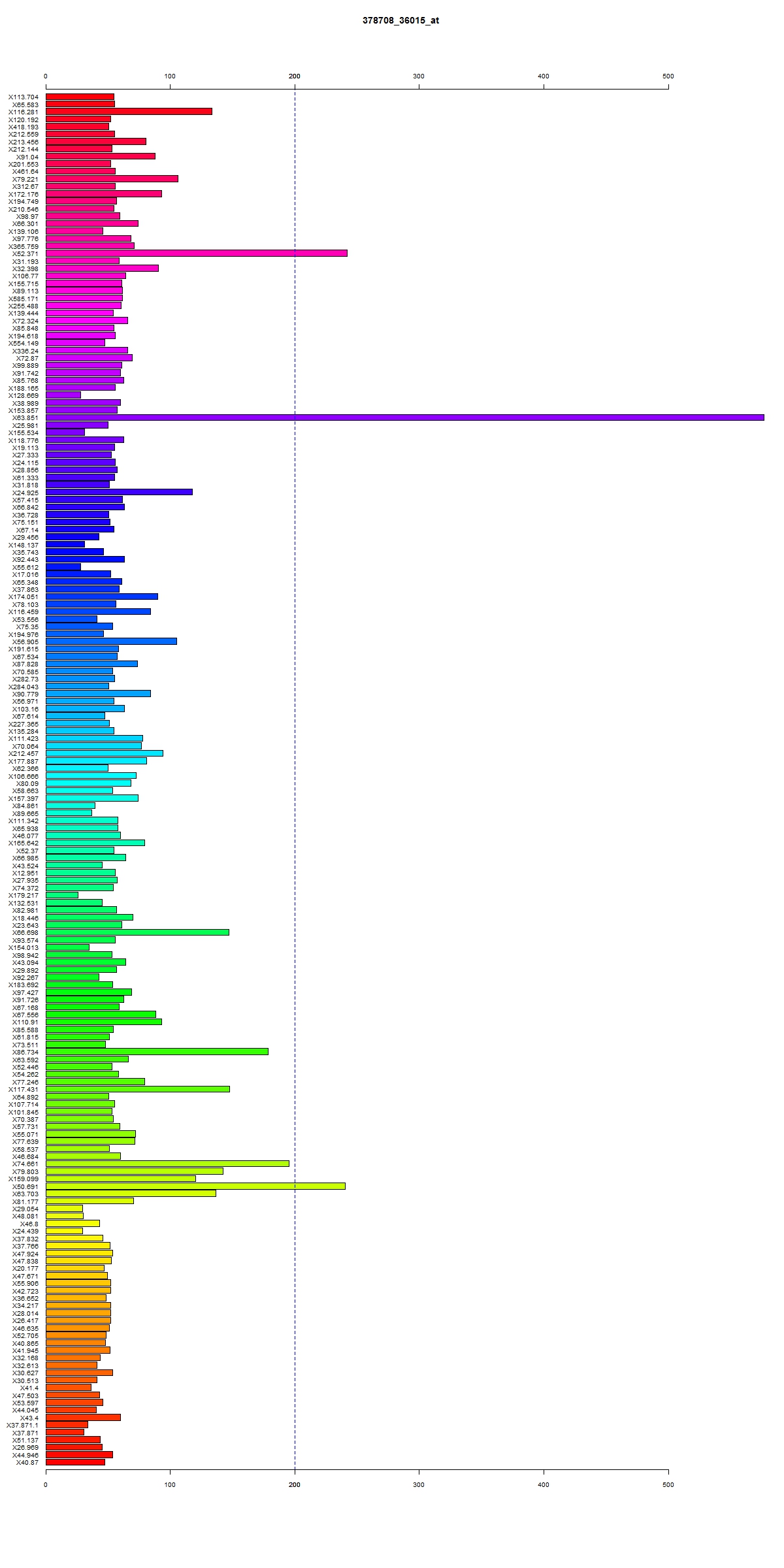Click the chart title 378708_36015_at

[400, 20]
